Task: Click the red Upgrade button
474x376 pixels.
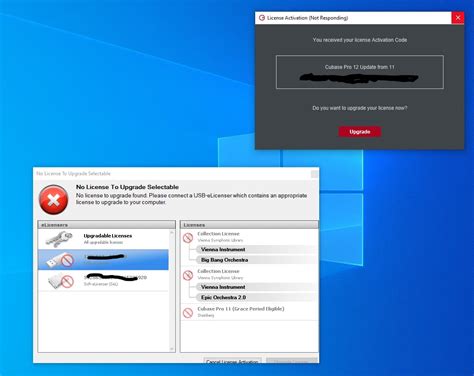Action: coord(360,132)
